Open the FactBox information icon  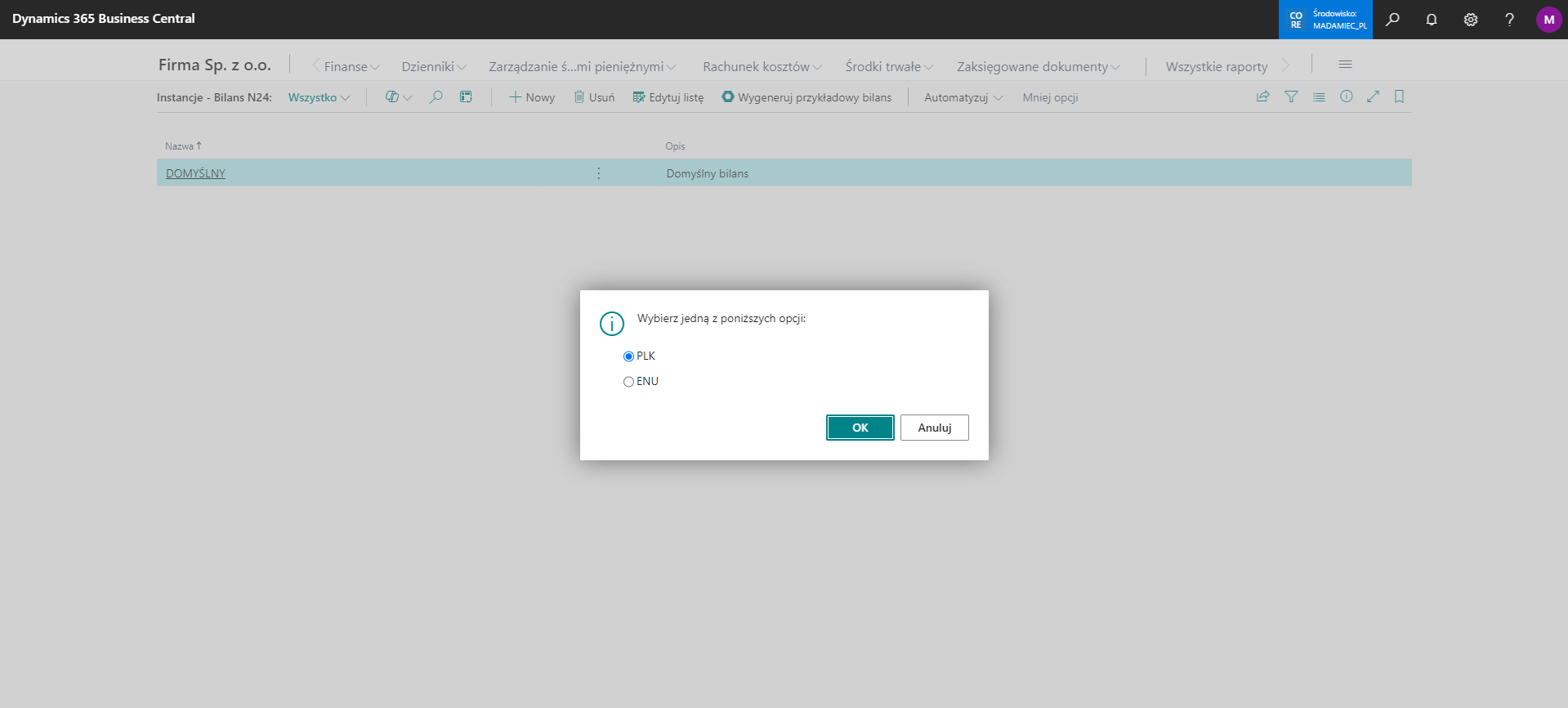point(1347,96)
